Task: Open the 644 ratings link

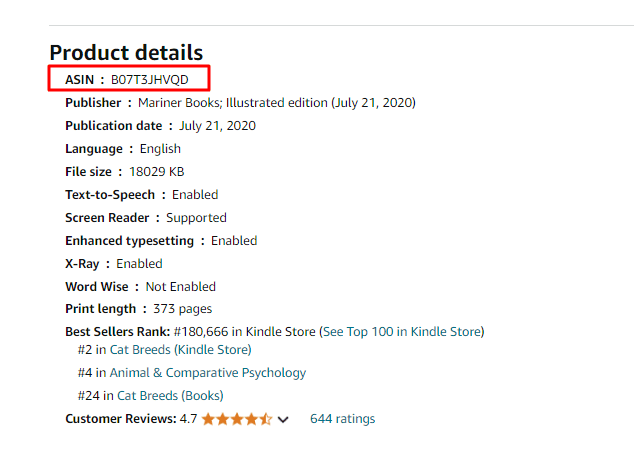Action: 342,419
